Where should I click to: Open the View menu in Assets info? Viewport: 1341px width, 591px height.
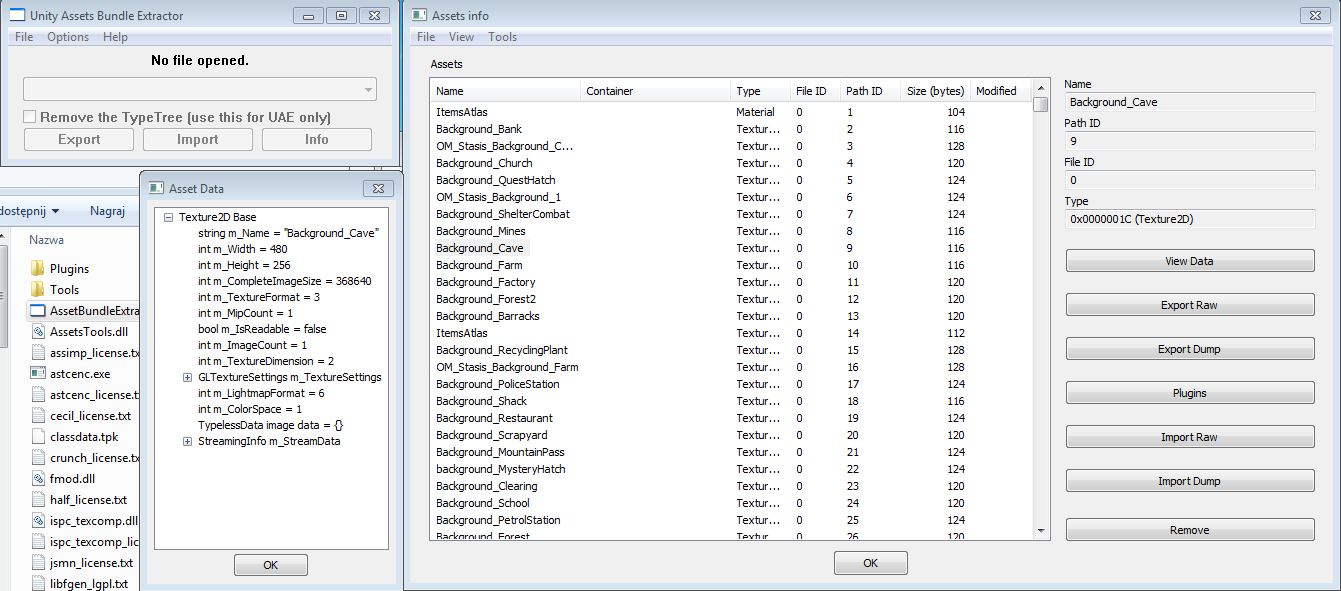[x=461, y=37]
